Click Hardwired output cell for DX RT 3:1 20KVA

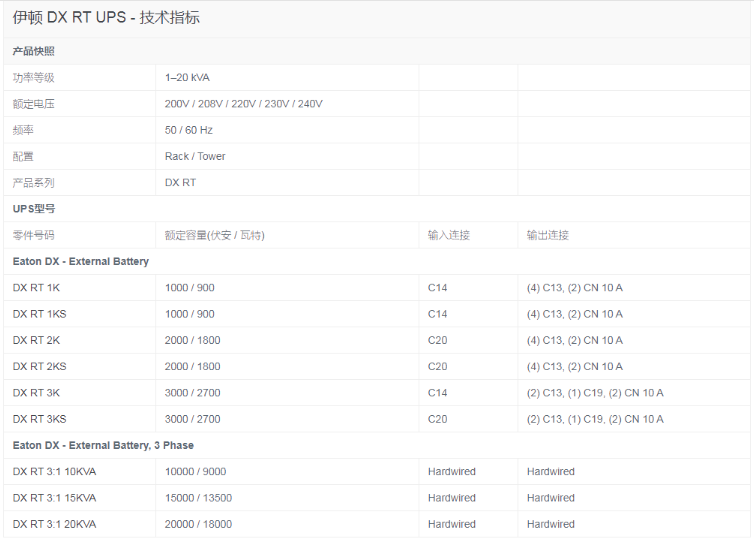click(550, 524)
